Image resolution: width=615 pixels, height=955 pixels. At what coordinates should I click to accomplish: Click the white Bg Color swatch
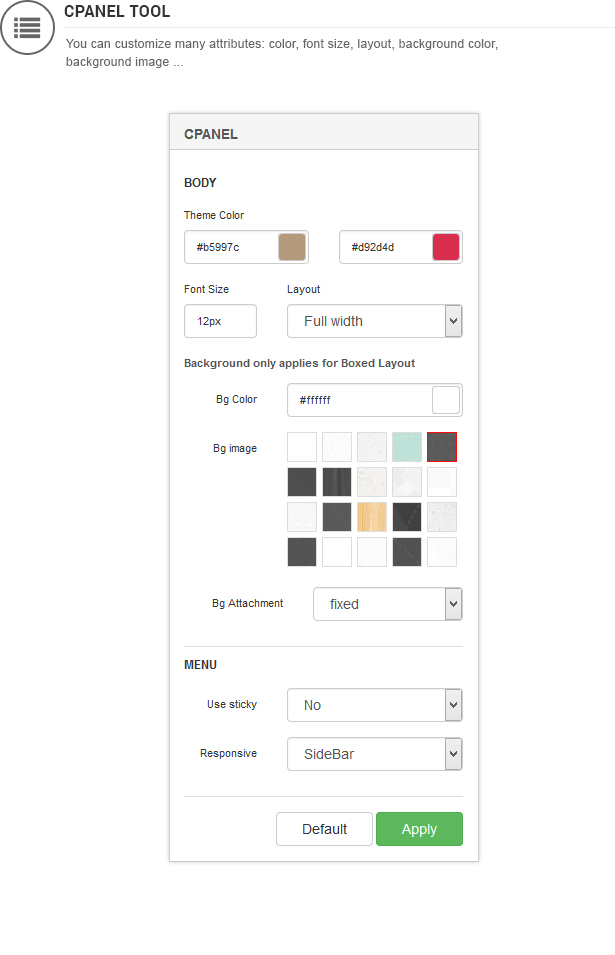(x=446, y=400)
